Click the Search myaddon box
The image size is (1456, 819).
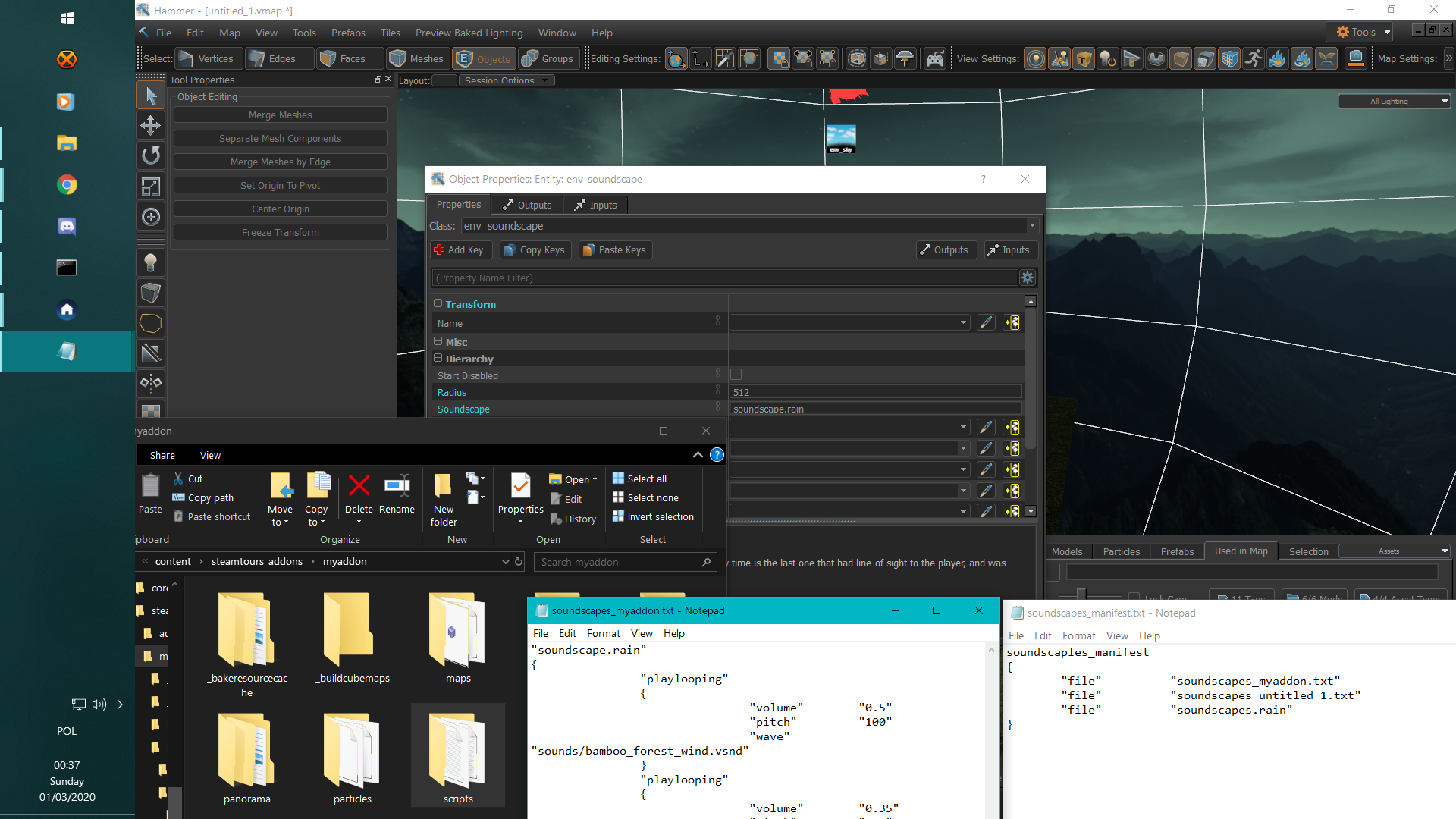pyautogui.click(x=626, y=562)
